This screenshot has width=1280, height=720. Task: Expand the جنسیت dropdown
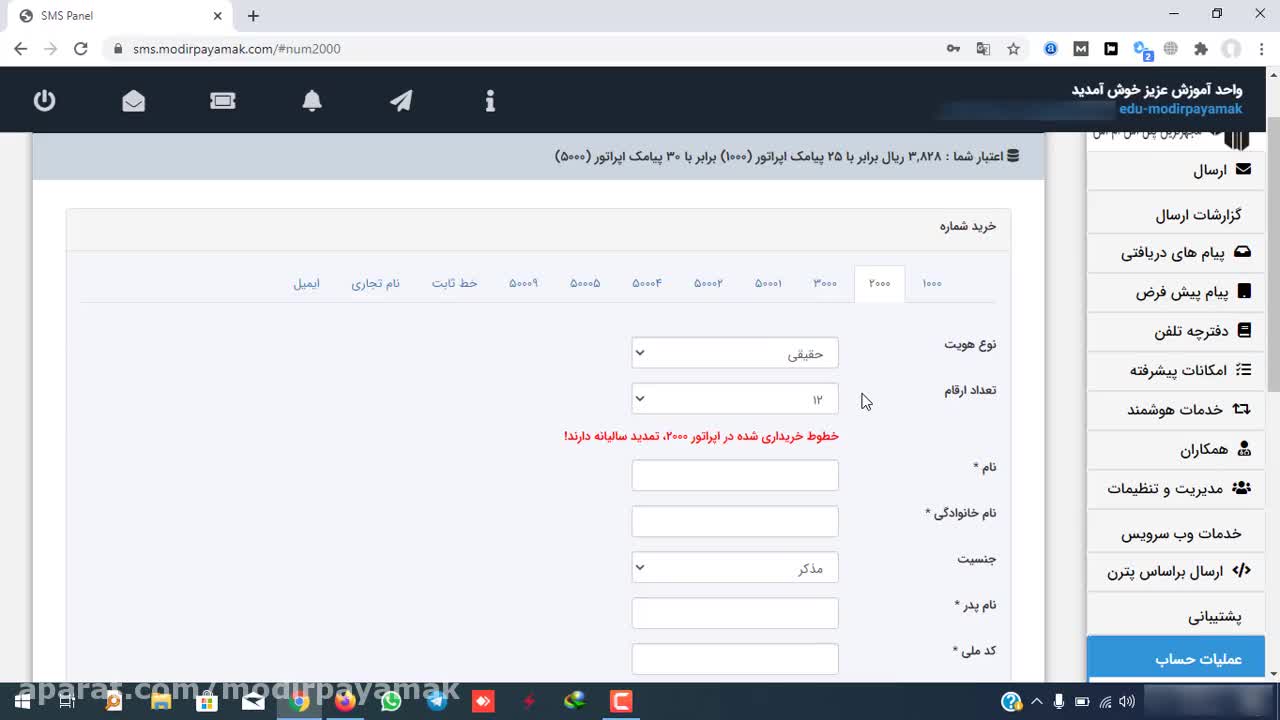pyautogui.click(x=734, y=568)
